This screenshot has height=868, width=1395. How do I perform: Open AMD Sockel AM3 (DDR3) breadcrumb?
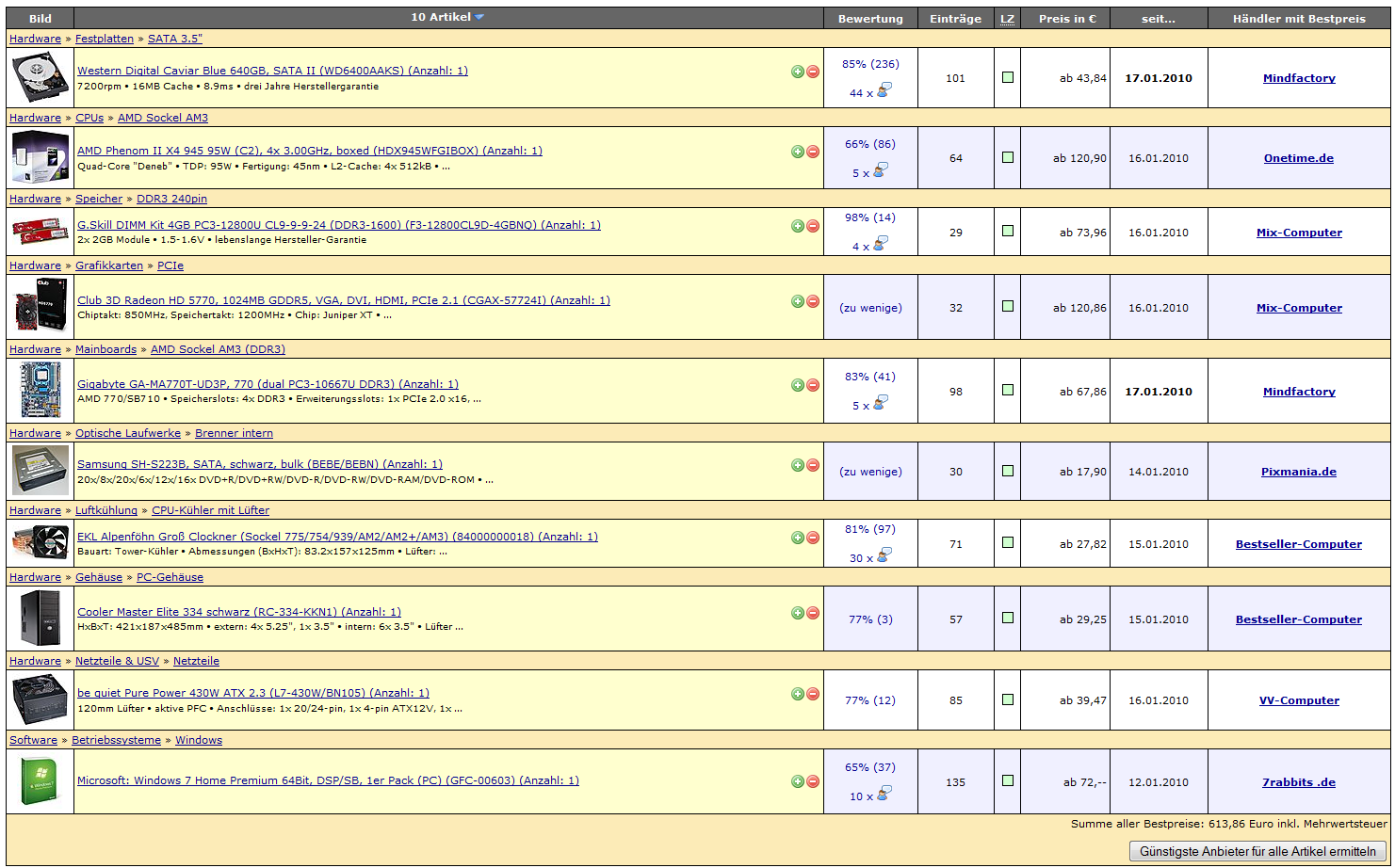tap(218, 349)
